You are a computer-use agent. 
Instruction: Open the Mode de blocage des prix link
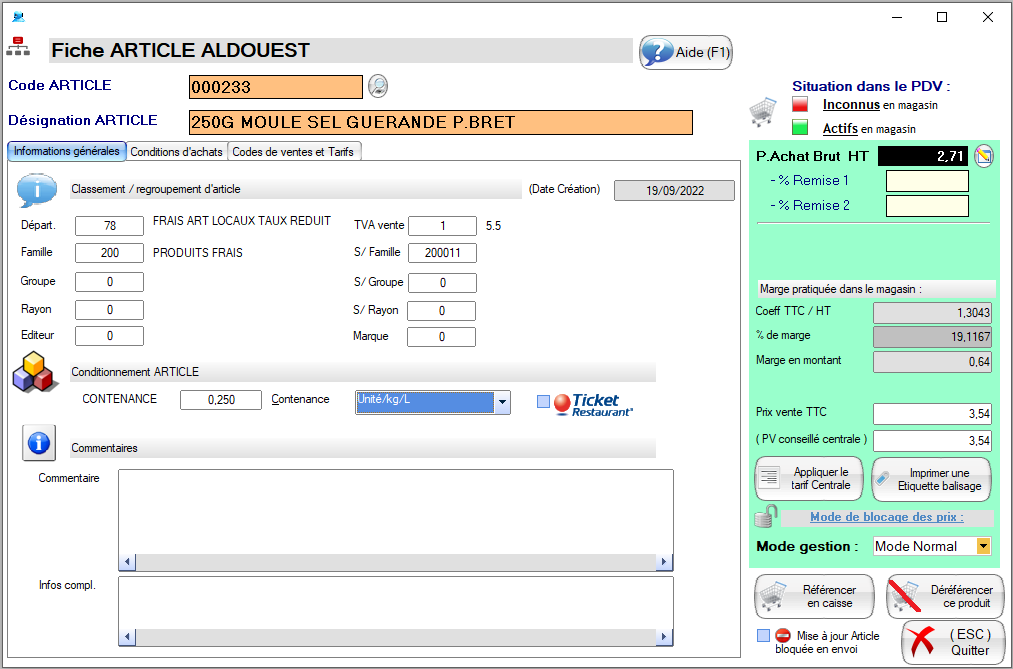pos(886,517)
